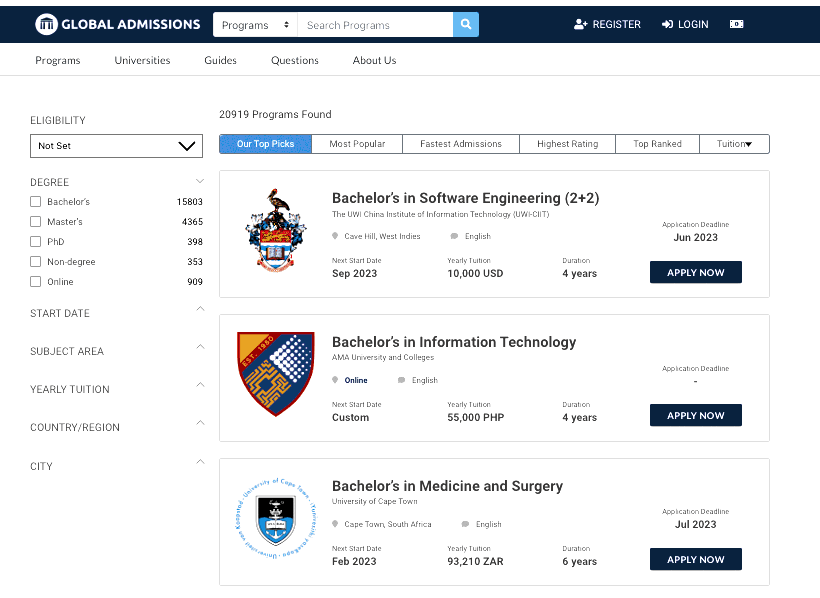Screen dimensions: 820x598
Task: Click the currency banknote icon in header
Action: pyautogui.click(x=736, y=24)
